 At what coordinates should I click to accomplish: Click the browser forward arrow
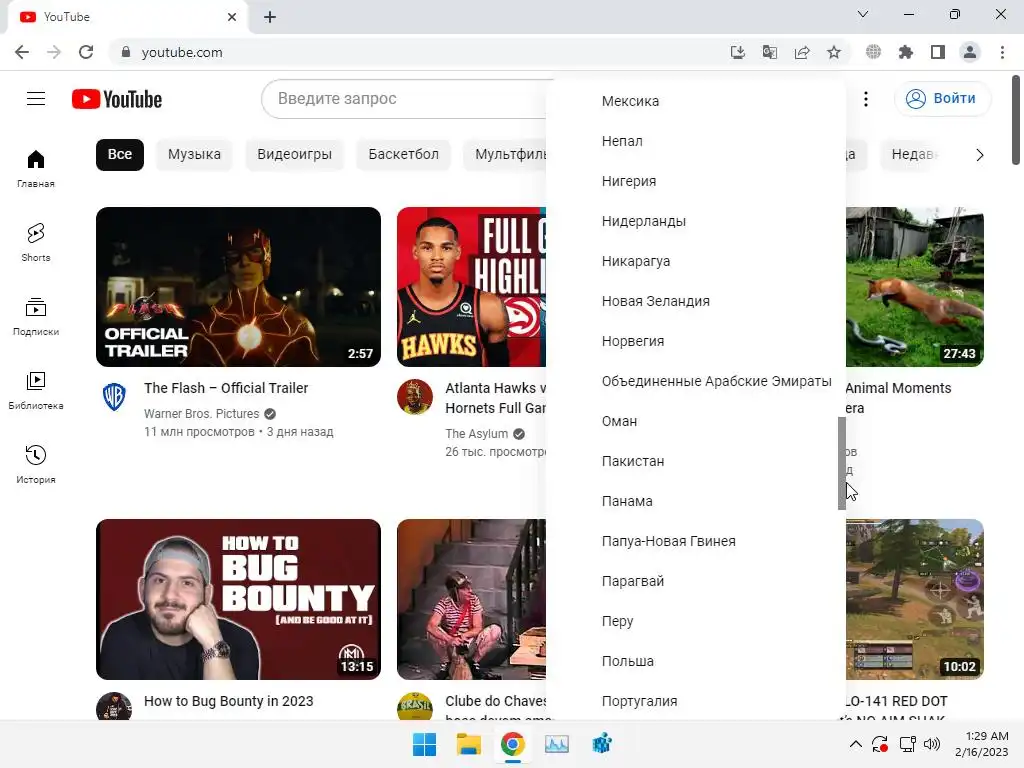(54, 52)
